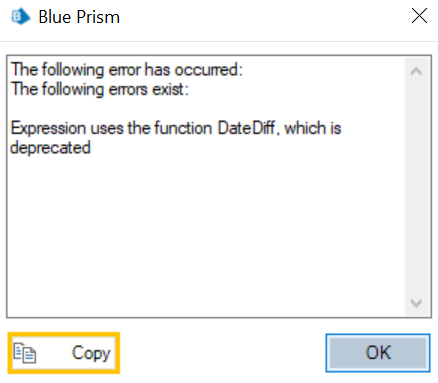Close the Blue Prism error dialog
Screen dimensions: 438x383
[x=419, y=16]
